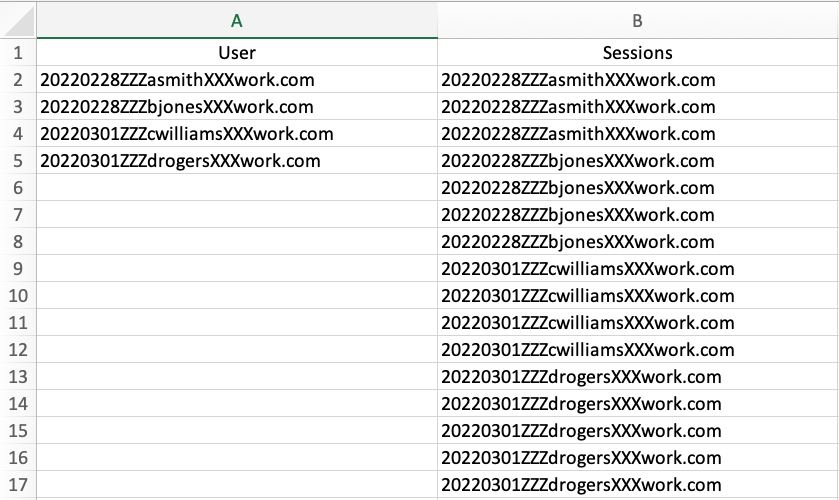
Task: Select row 13 header
Action: tap(18, 377)
